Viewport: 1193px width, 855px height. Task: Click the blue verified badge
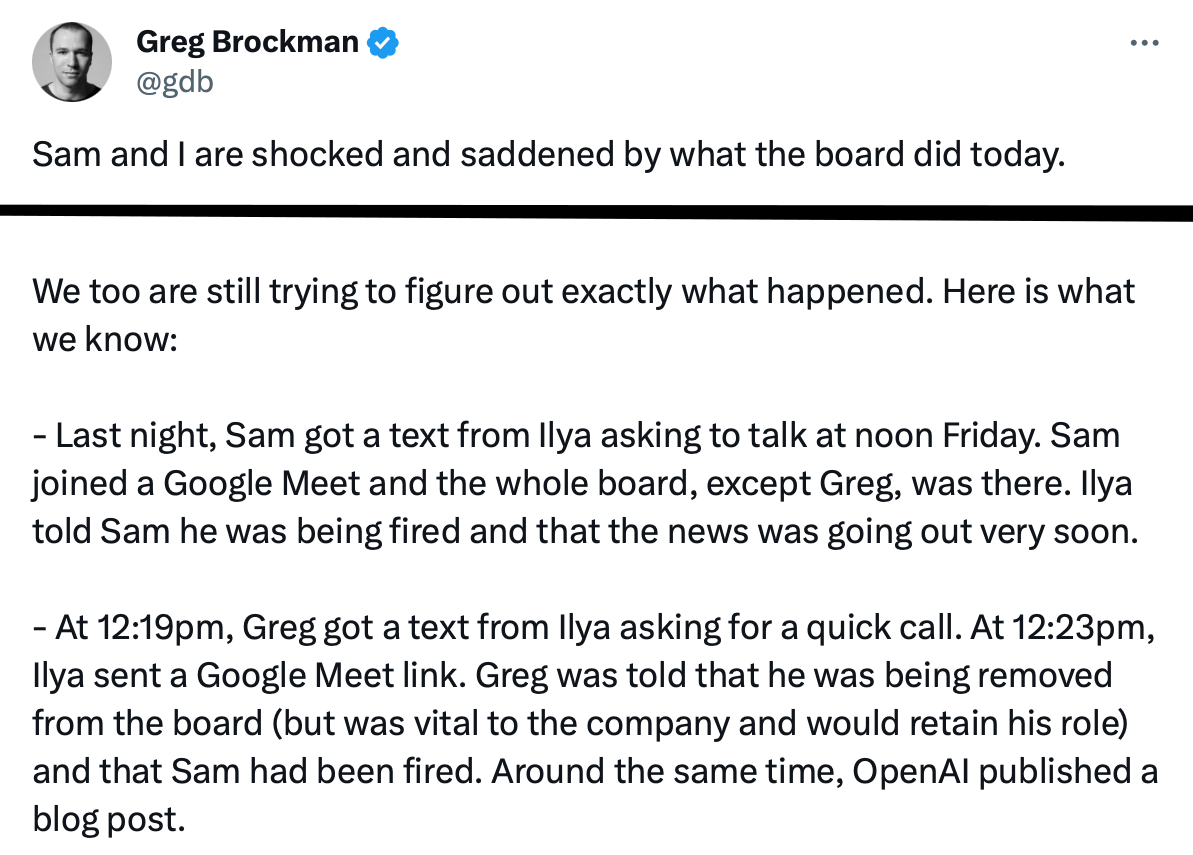pos(383,42)
